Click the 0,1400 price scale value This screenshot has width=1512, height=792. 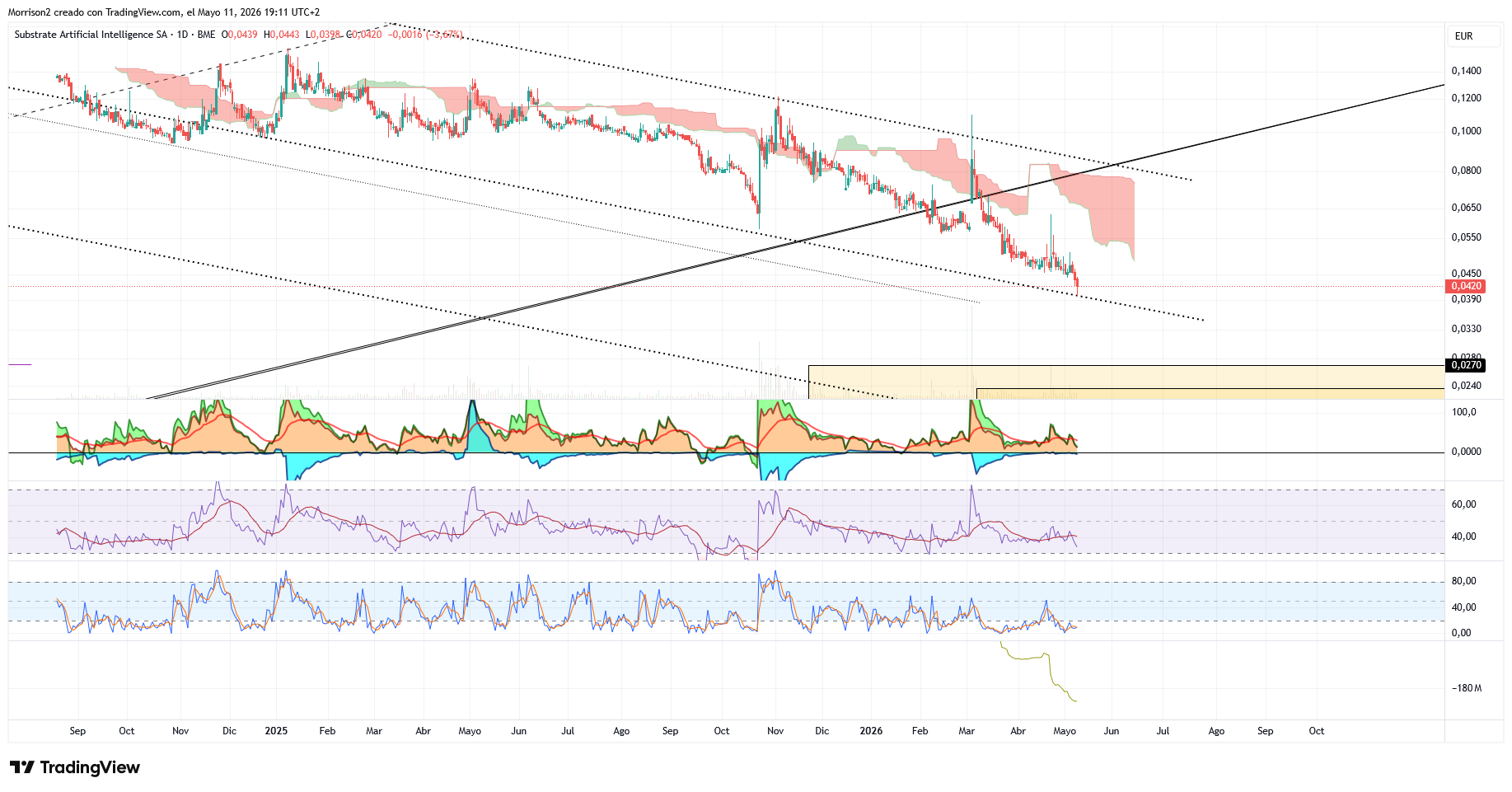coord(1466,71)
